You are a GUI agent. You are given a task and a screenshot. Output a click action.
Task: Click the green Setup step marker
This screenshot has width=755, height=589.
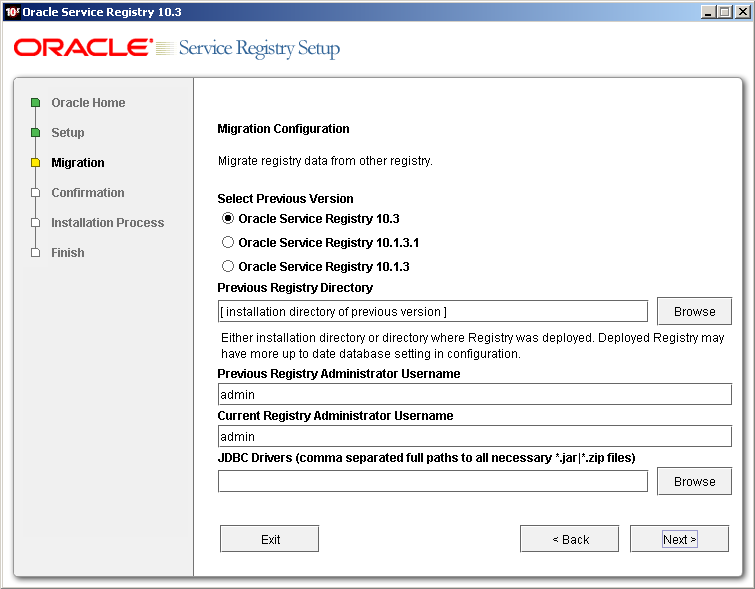tap(36, 132)
